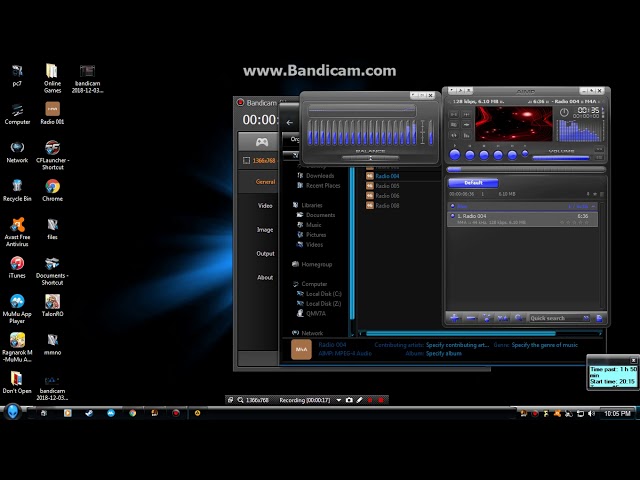Open the TalonRO desktop icon

[x=52, y=305]
